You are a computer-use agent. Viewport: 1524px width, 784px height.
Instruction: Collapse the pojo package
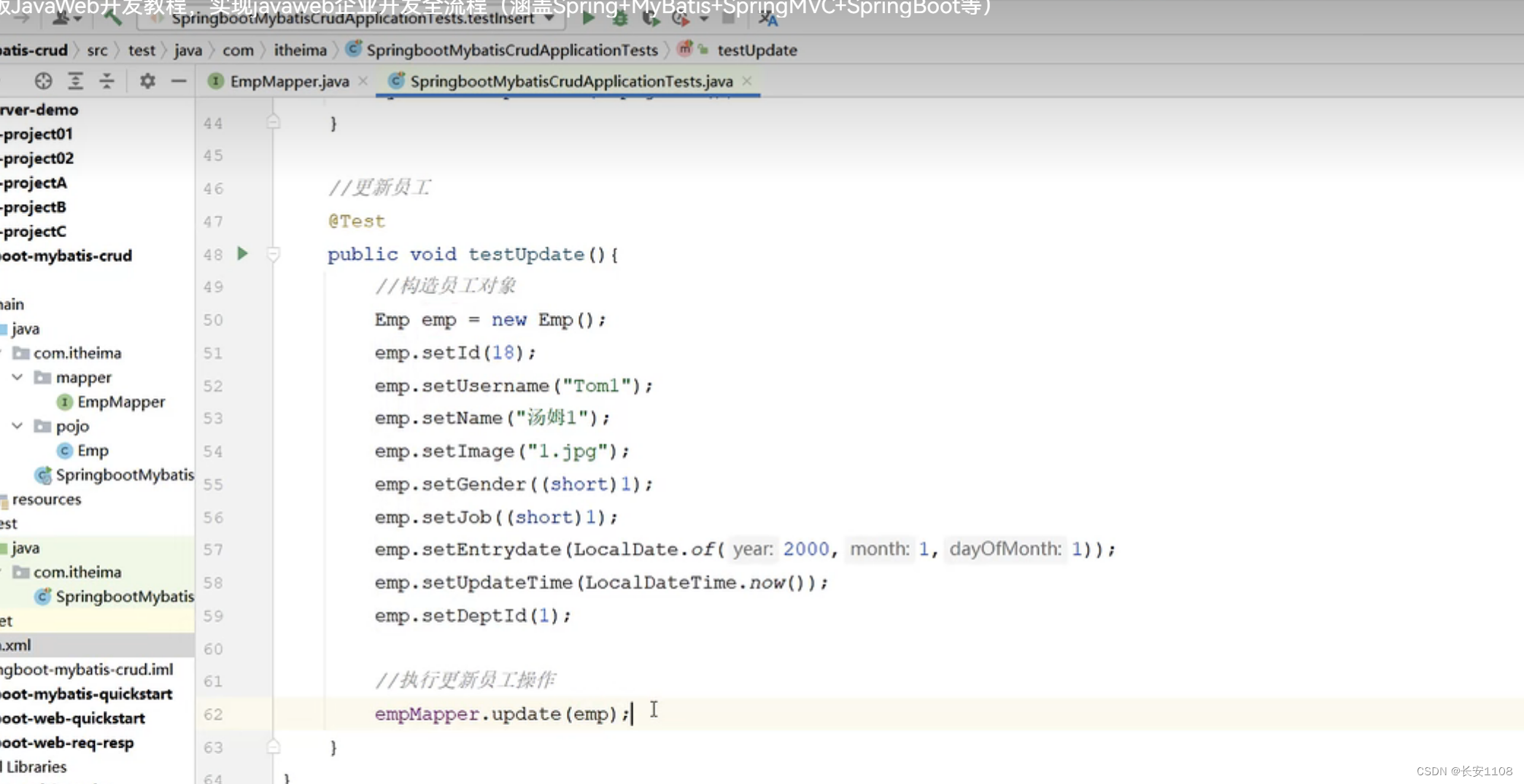(x=18, y=426)
